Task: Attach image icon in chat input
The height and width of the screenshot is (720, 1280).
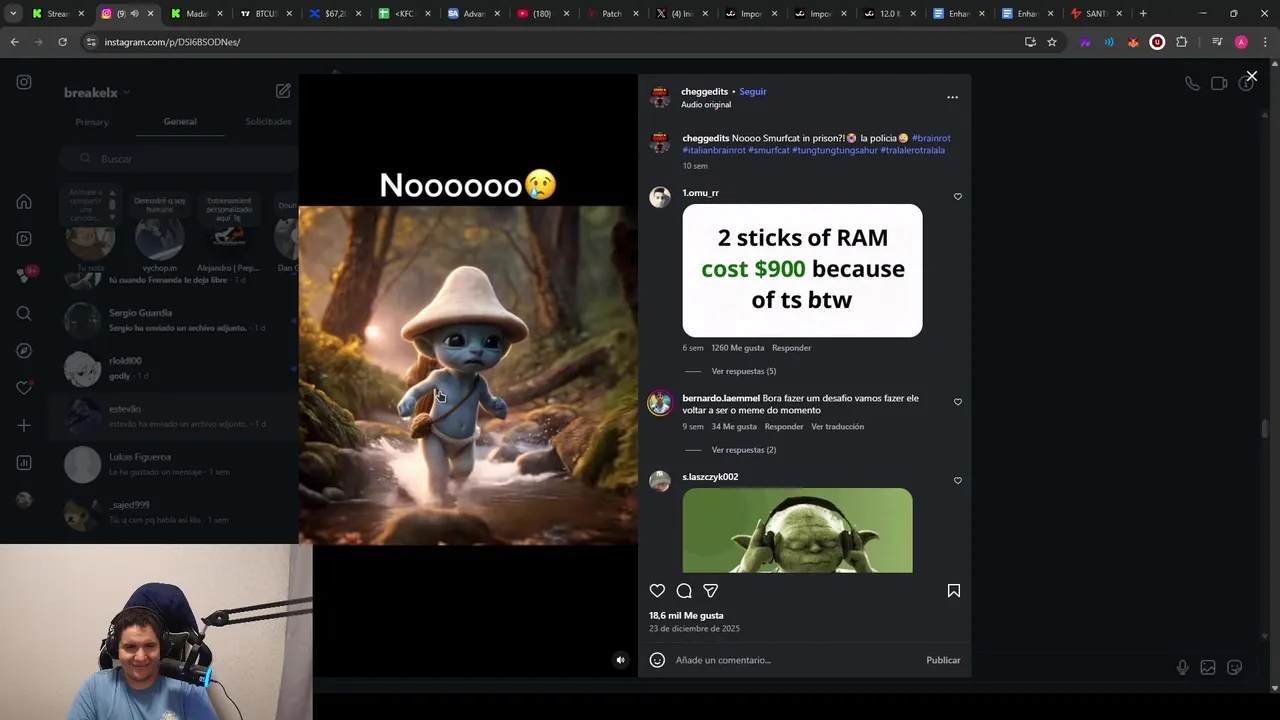Action: click(1208, 667)
